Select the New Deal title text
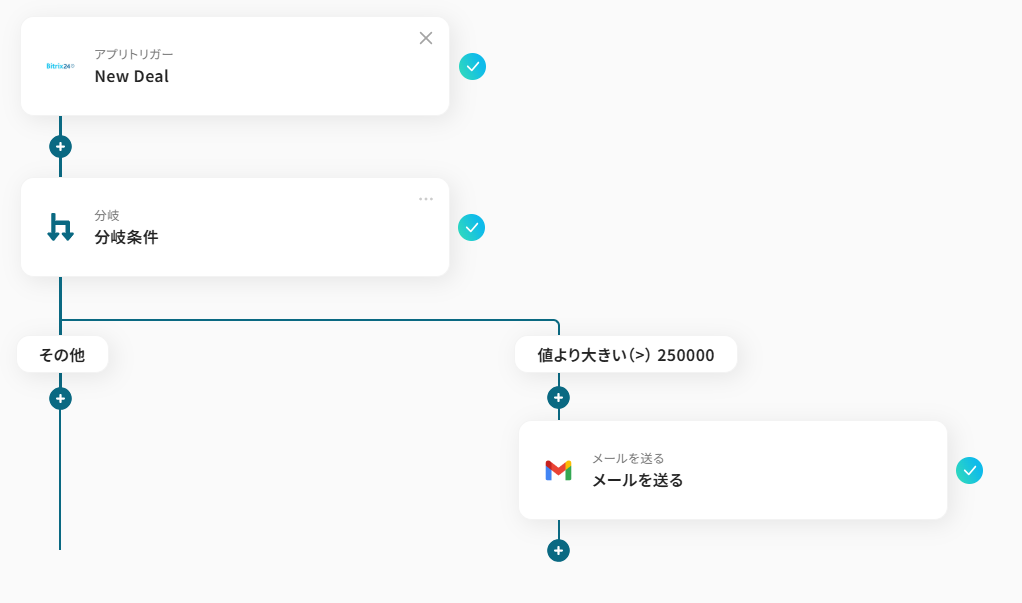Viewport: 1022px width, 603px height. coord(131,76)
